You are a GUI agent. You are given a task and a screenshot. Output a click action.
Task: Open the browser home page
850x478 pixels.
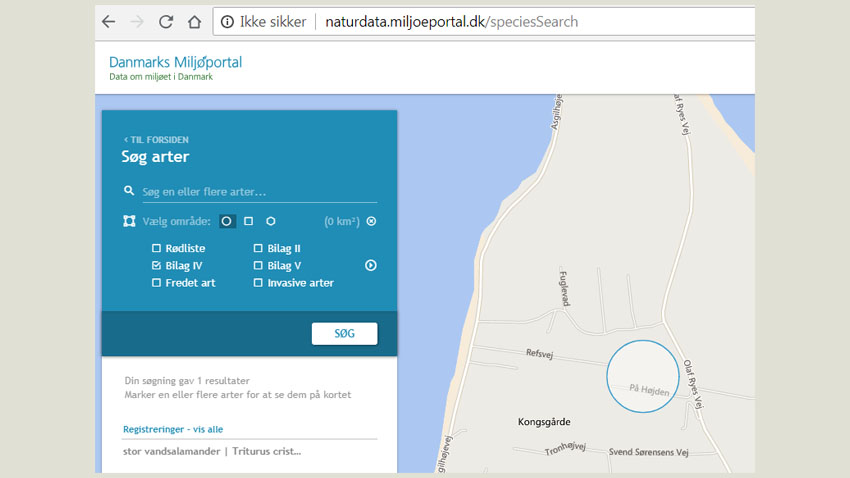194,22
